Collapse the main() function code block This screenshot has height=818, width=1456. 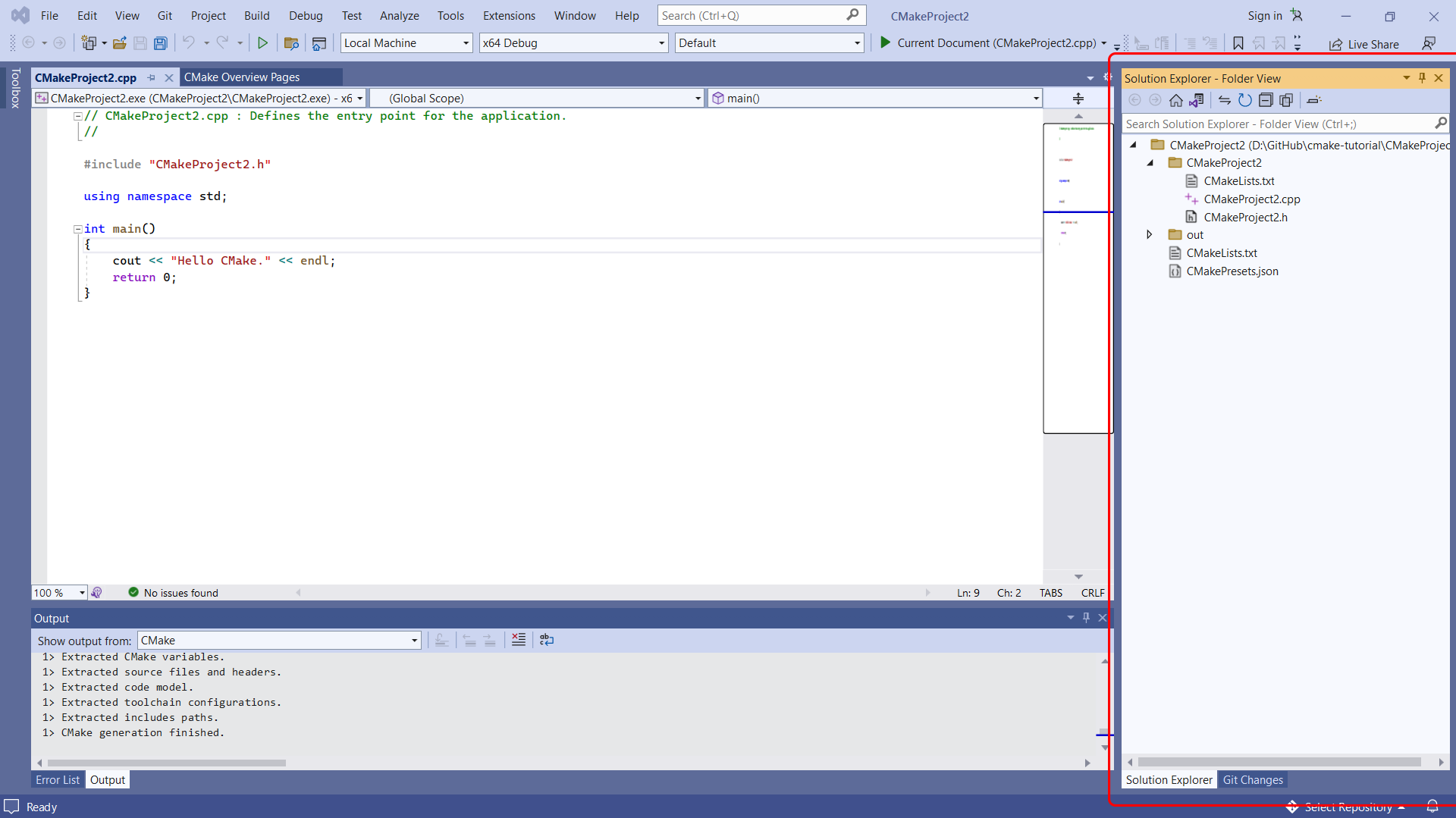(x=77, y=229)
